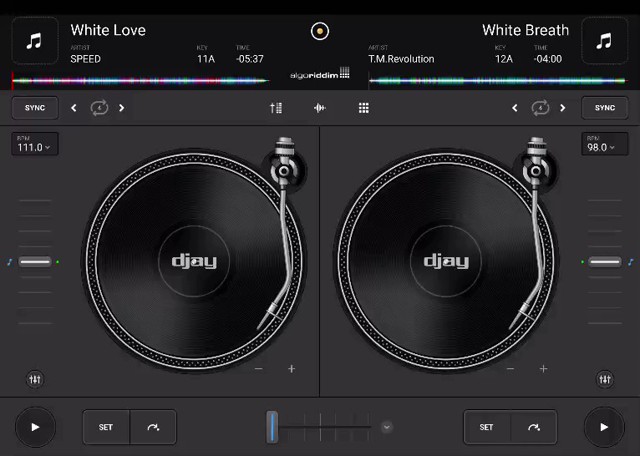Toggle right deck time display -04:00
The image size is (640, 456).
548,59
